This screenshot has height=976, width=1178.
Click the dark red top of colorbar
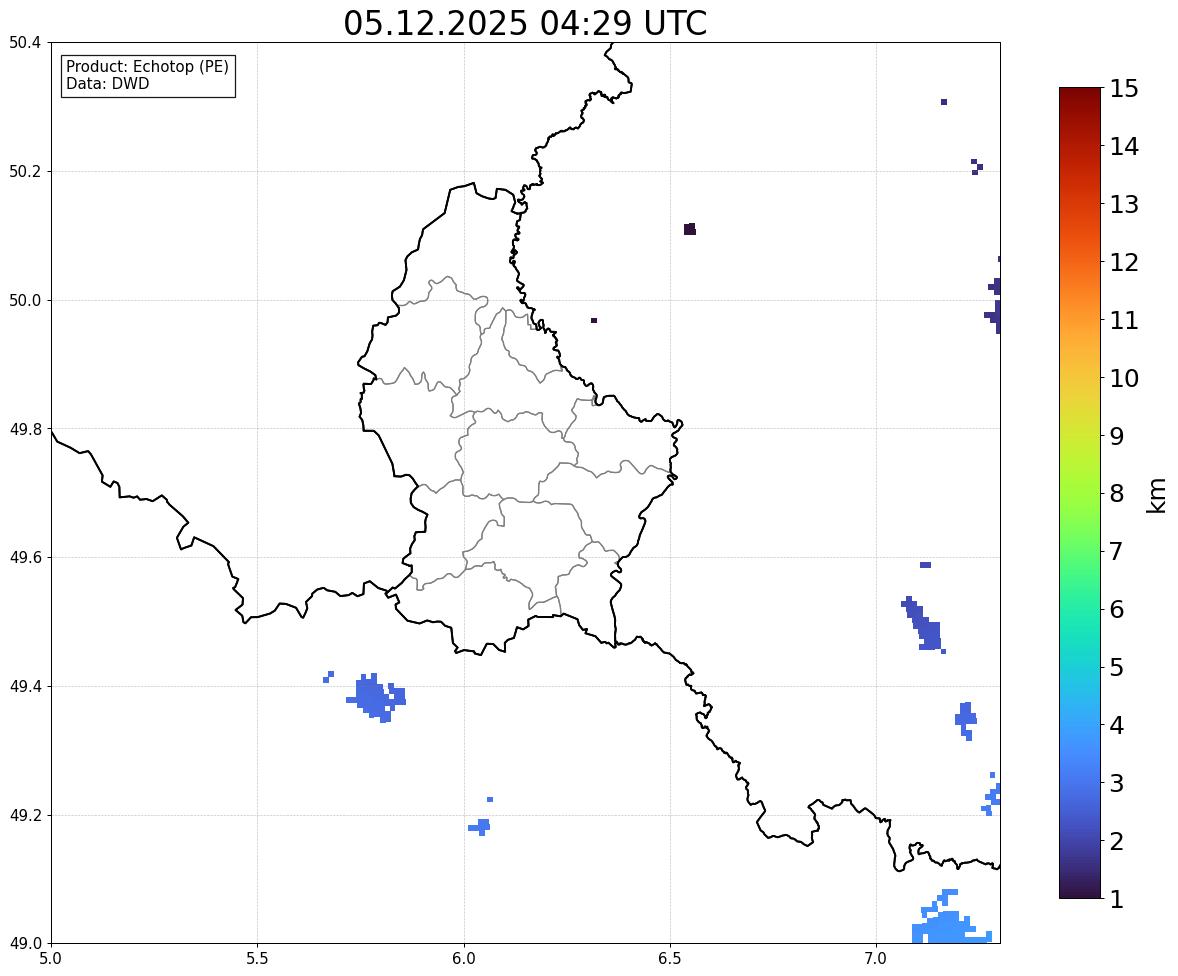(1080, 98)
